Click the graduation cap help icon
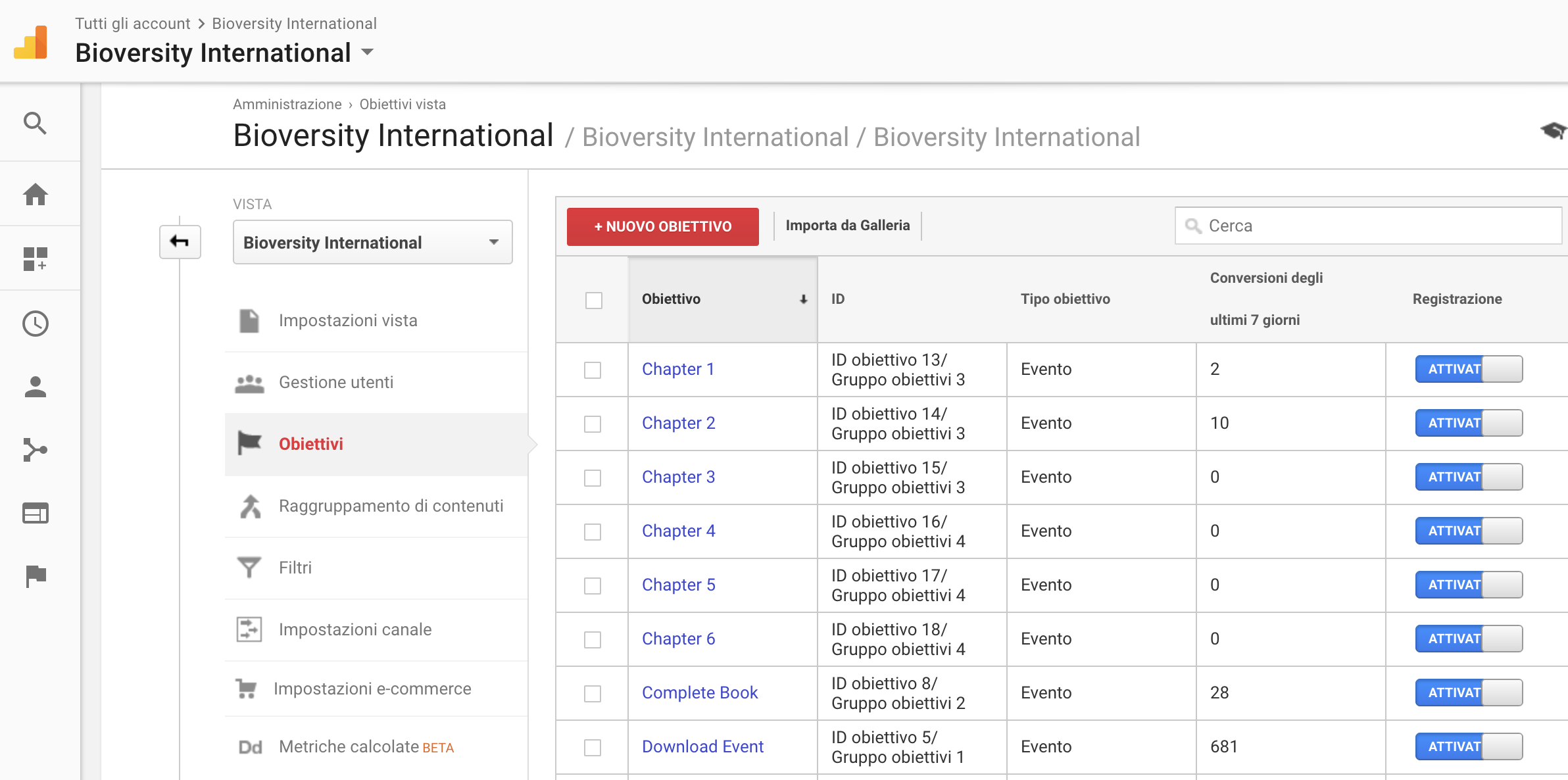The width and height of the screenshot is (1568, 780). coord(1554,131)
